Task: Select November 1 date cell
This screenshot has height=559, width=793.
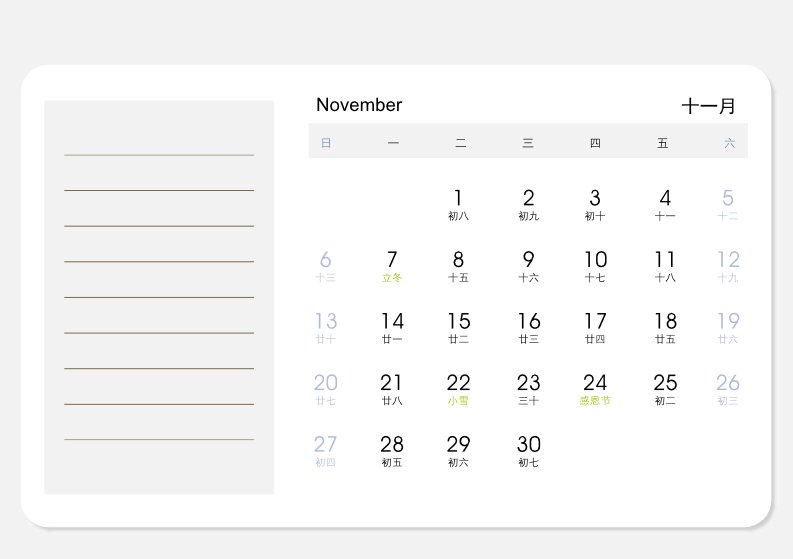Action: (458, 204)
